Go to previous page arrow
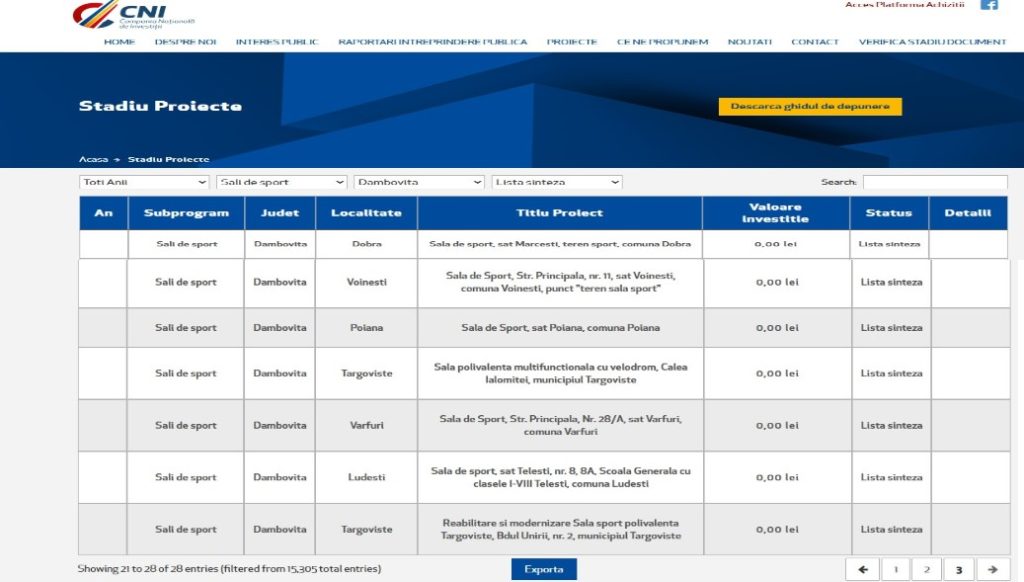 pyautogui.click(x=862, y=569)
